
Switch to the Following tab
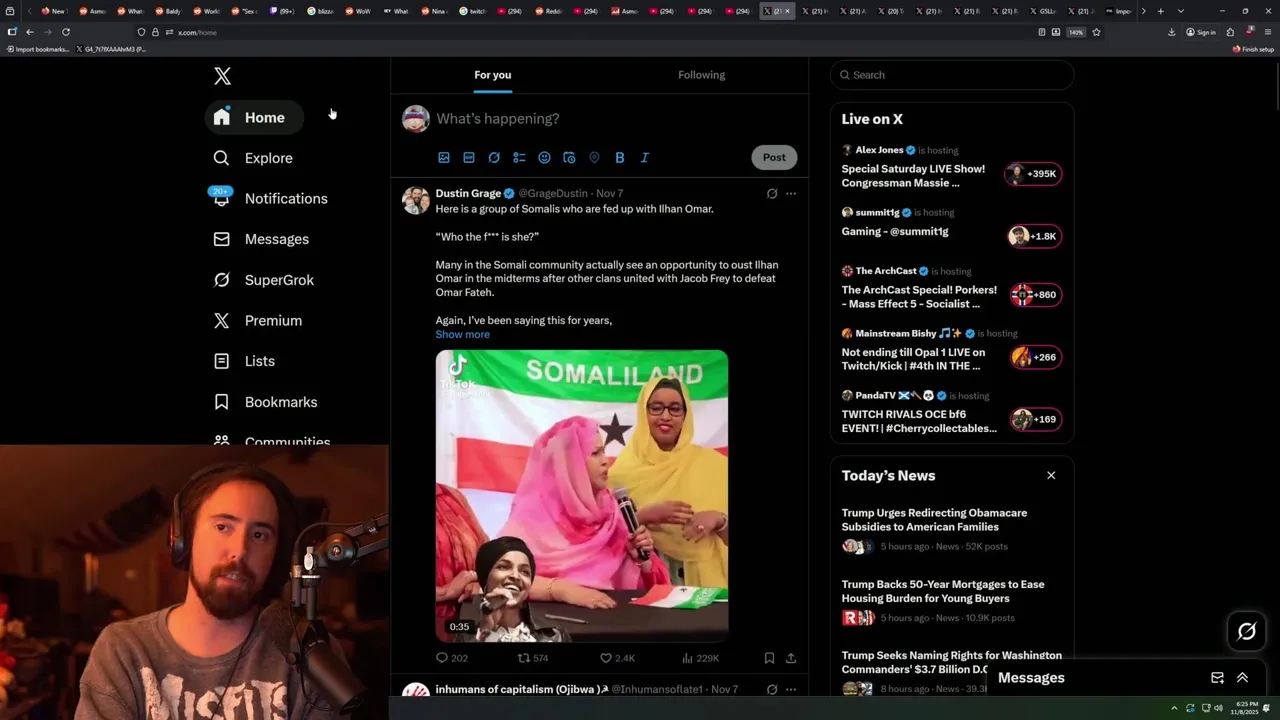tap(701, 75)
